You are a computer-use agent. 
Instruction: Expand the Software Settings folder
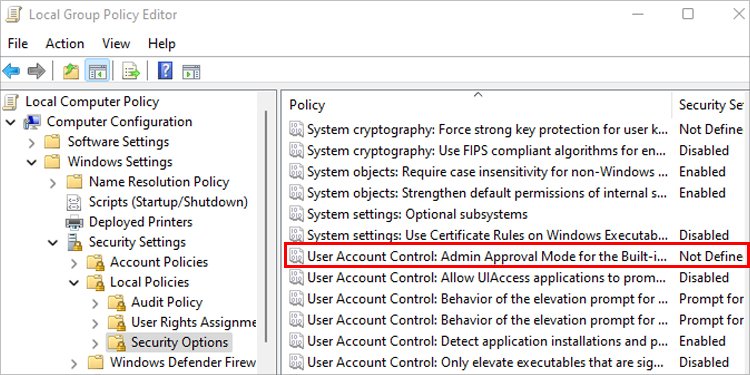(32, 143)
